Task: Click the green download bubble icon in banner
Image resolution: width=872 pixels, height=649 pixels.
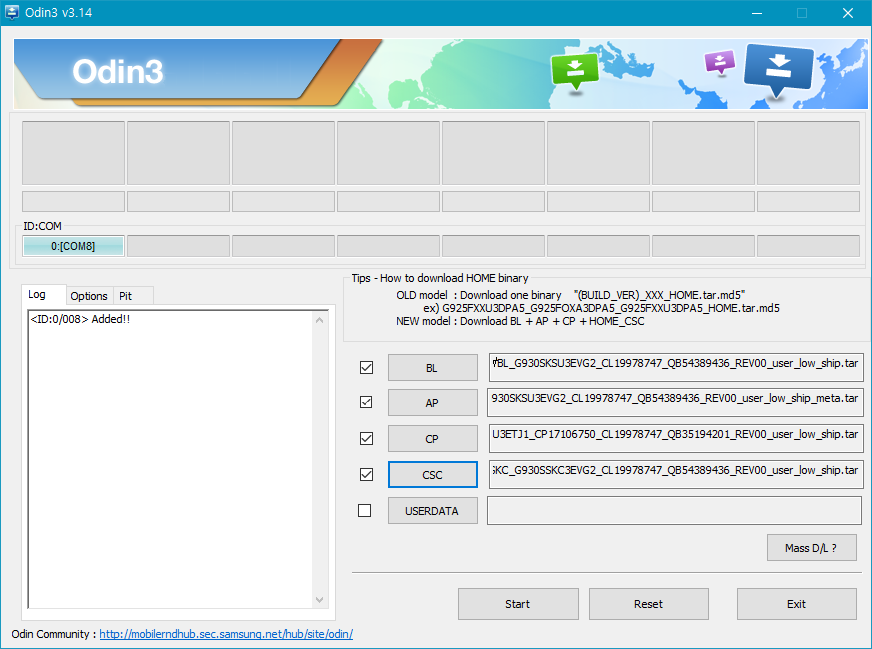Action: coord(575,71)
